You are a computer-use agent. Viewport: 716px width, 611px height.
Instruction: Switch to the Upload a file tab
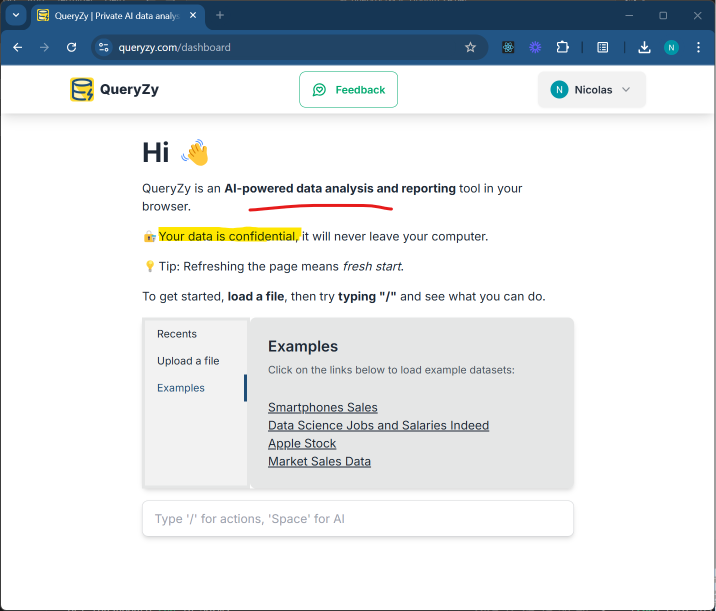[x=188, y=361]
